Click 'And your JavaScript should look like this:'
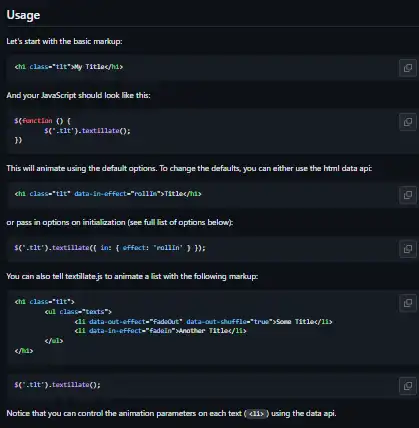419x428 pixels. (78, 95)
